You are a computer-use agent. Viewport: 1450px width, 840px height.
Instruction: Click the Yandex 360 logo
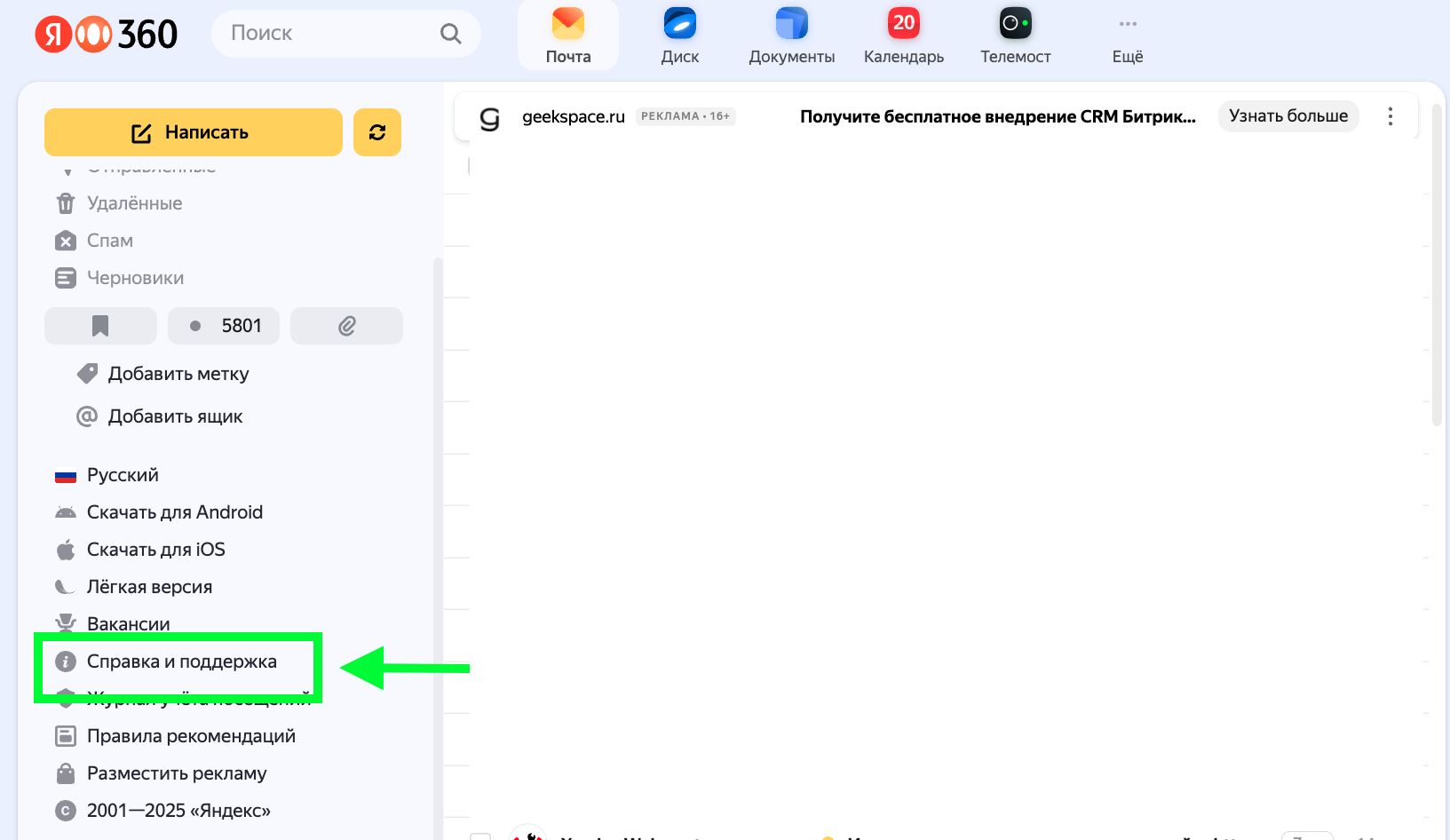click(x=107, y=35)
